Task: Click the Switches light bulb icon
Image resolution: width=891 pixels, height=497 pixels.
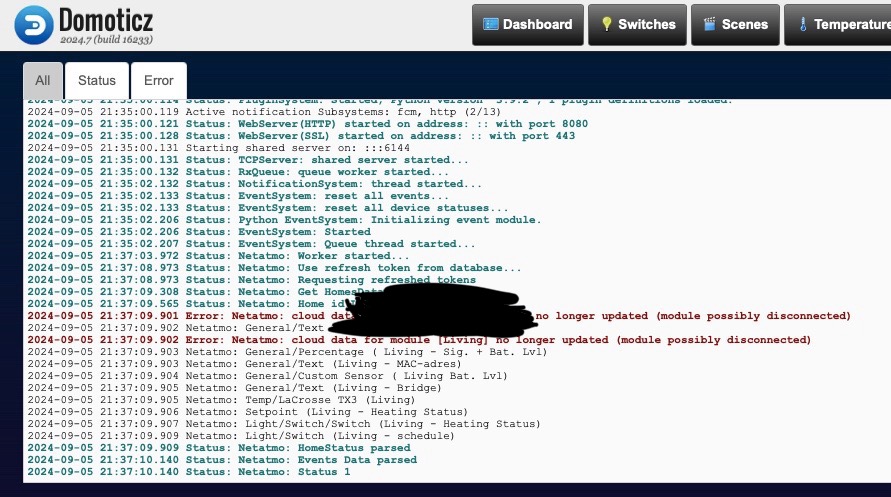Action: (606, 24)
